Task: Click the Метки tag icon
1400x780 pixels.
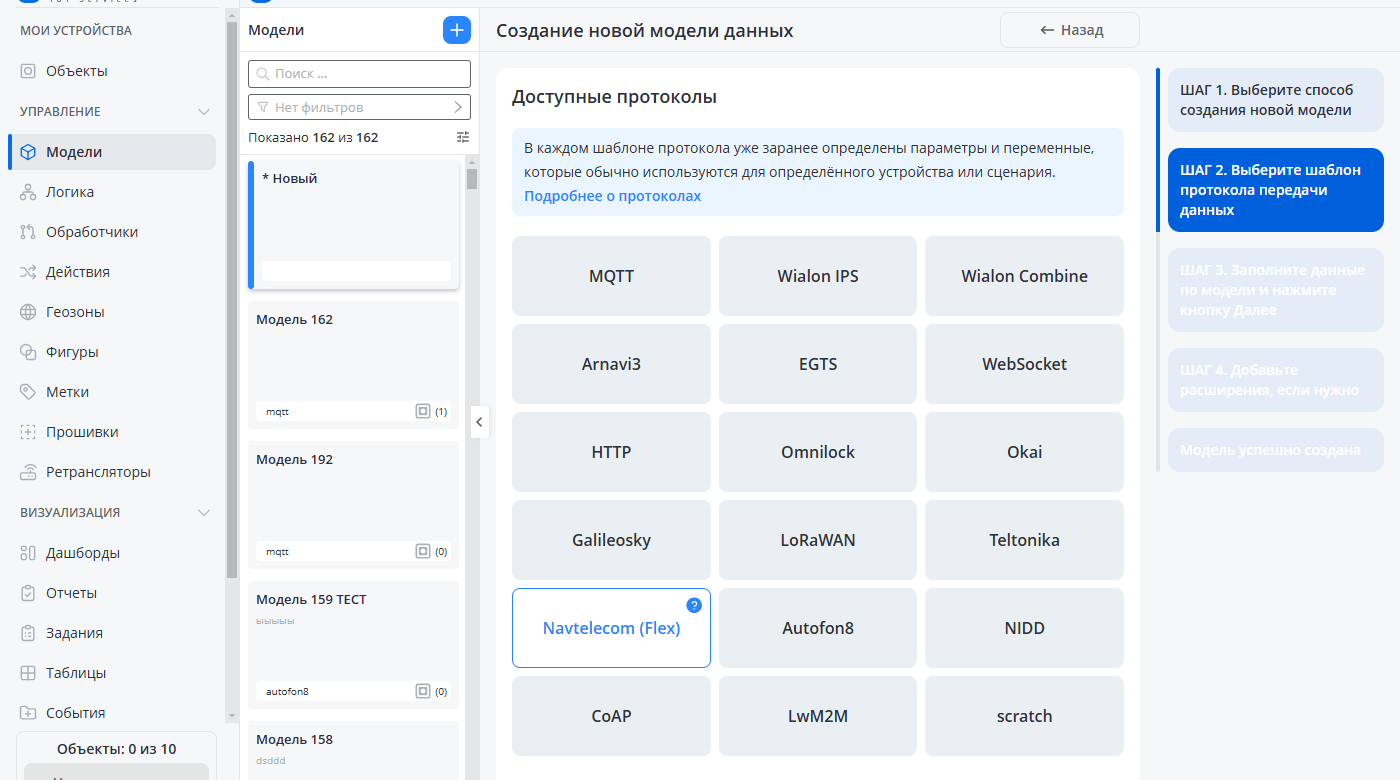Action: [x=28, y=392]
